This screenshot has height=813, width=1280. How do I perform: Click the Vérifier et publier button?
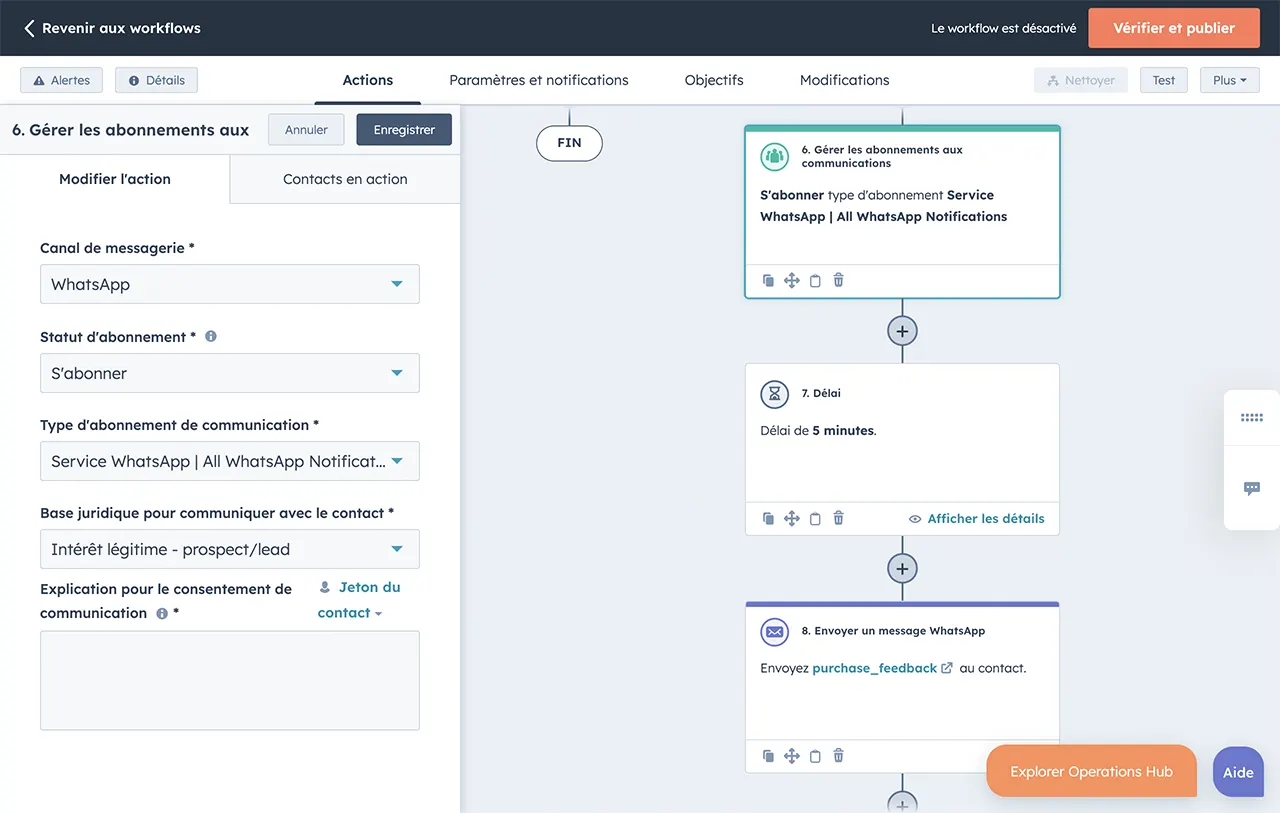click(1174, 29)
